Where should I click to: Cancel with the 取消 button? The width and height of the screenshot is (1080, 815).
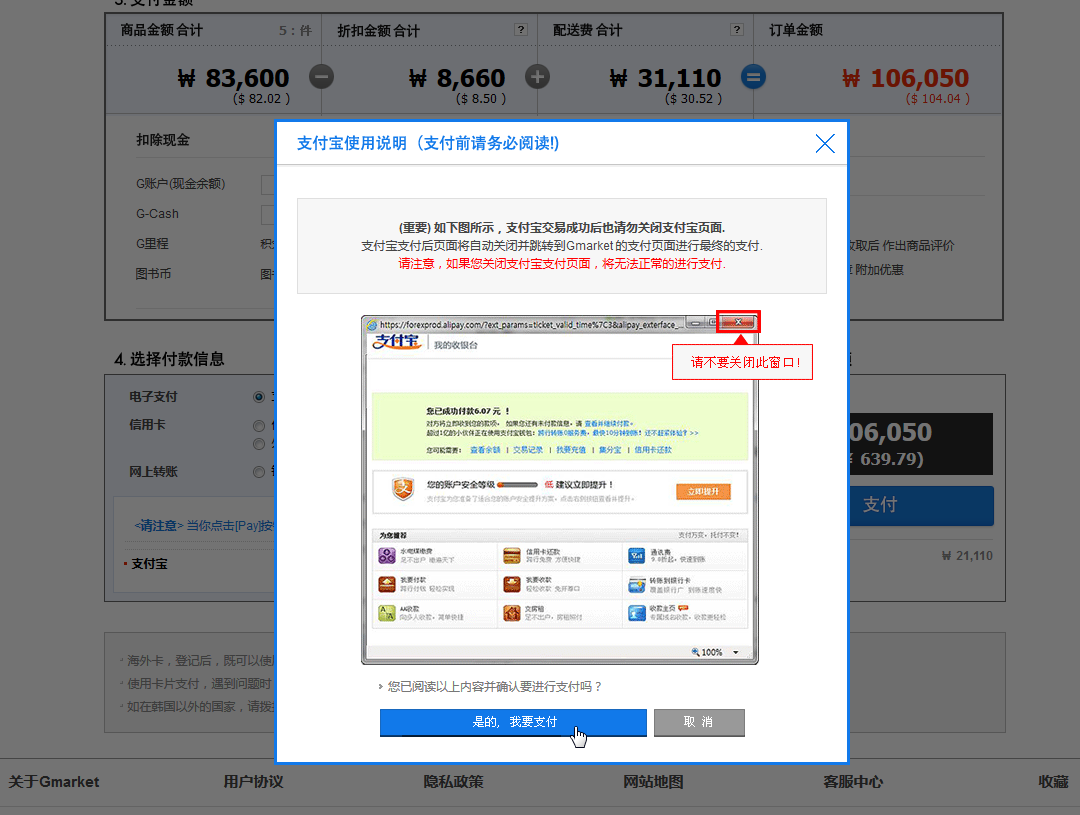point(699,722)
